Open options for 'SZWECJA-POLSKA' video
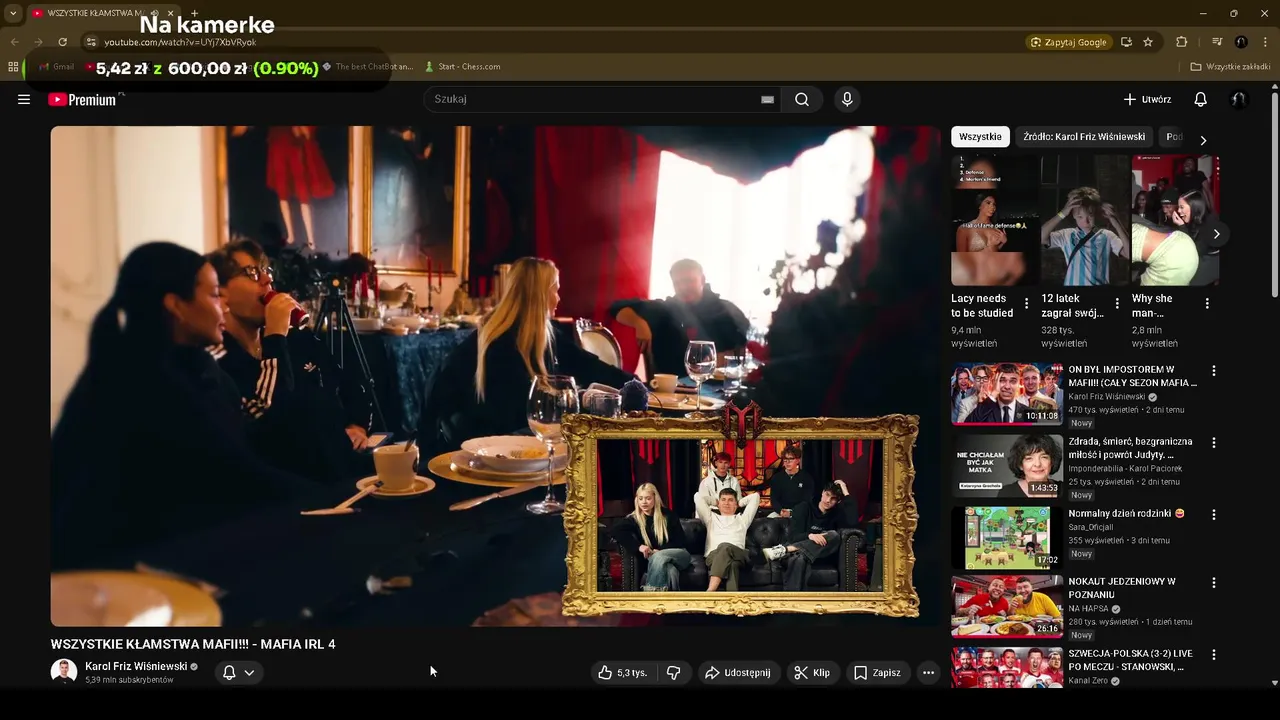The height and width of the screenshot is (720, 1280). click(1214, 655)
